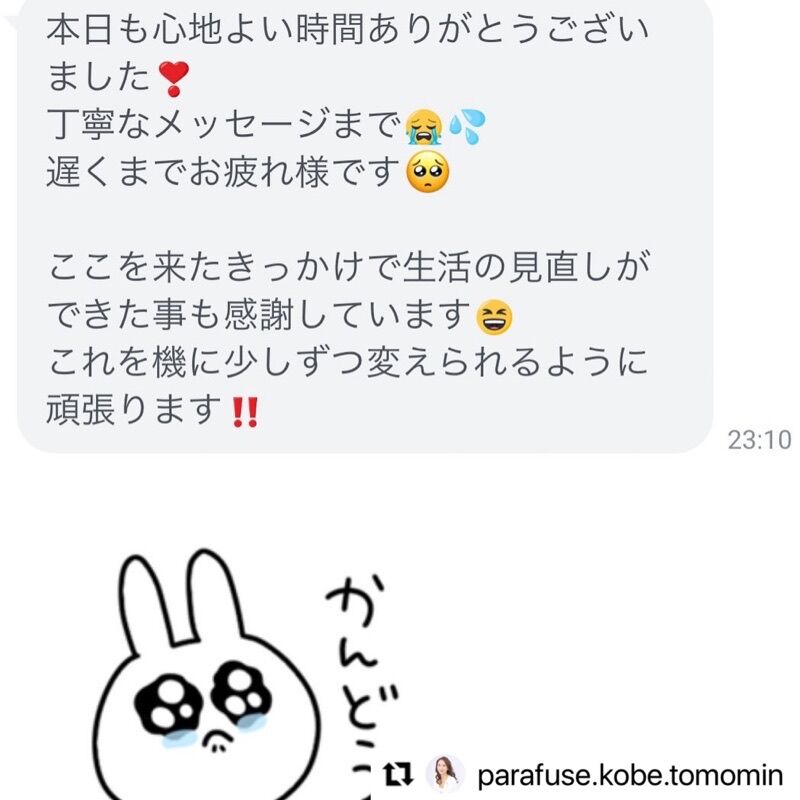Click the ここを来たきっかけで text line
This screenshot has width=800, height=800.
pyautogui.click(x=348, y=266)
